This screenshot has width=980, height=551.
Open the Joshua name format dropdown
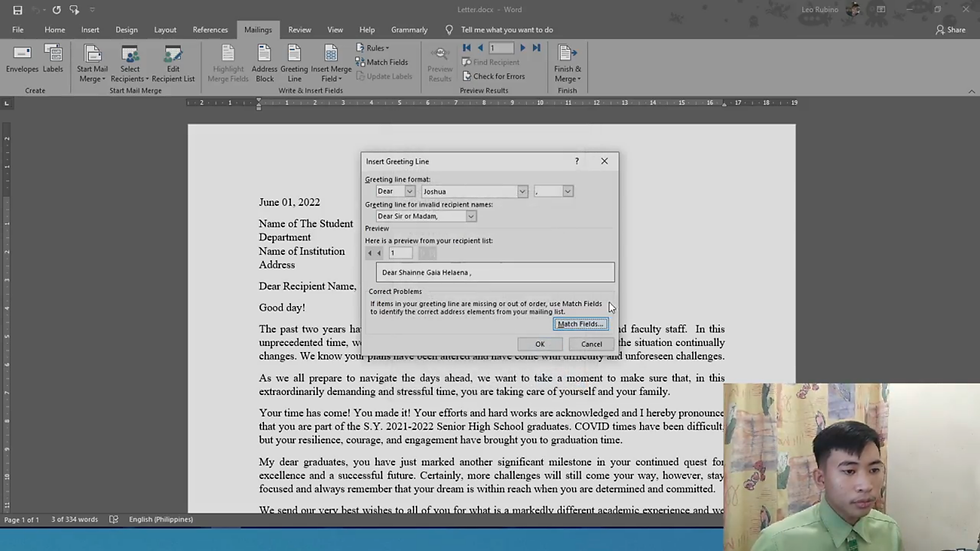(x=522, y=191)
